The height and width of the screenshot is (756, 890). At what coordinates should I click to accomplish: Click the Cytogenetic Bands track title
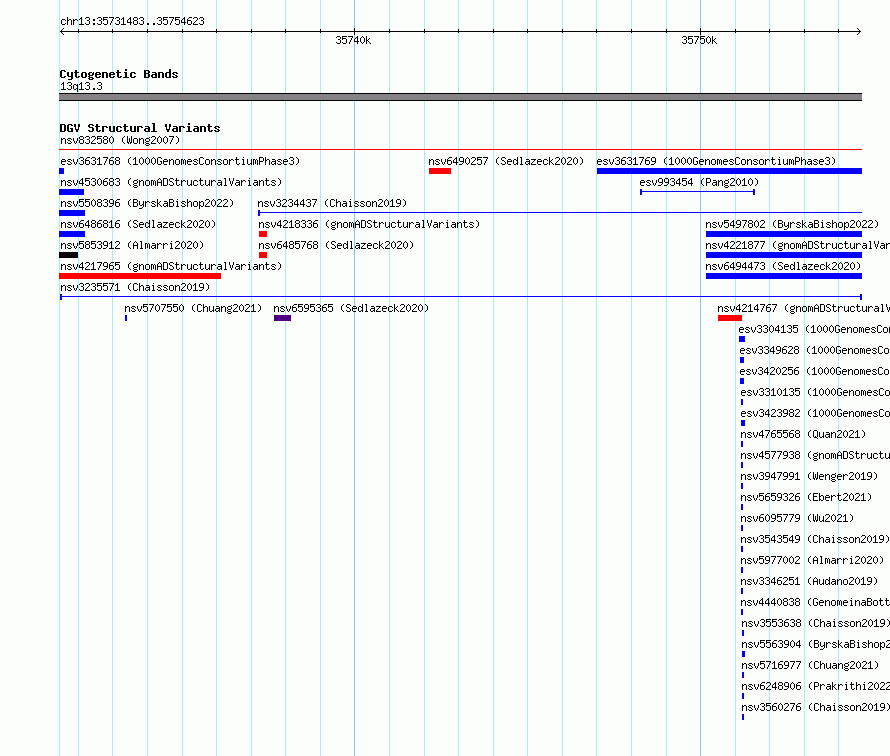click(119, 74)
